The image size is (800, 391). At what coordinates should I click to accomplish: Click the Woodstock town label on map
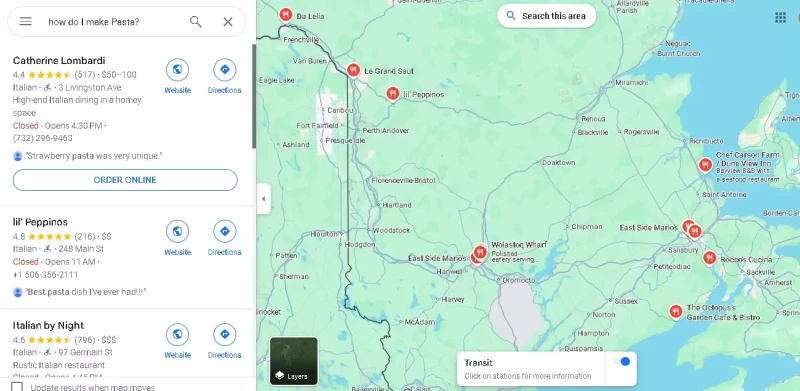pos(391,230)
